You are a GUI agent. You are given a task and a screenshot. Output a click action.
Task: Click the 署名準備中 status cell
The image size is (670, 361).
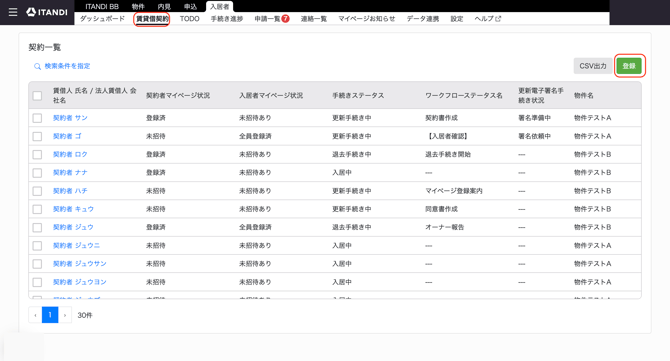click(535, 118)
